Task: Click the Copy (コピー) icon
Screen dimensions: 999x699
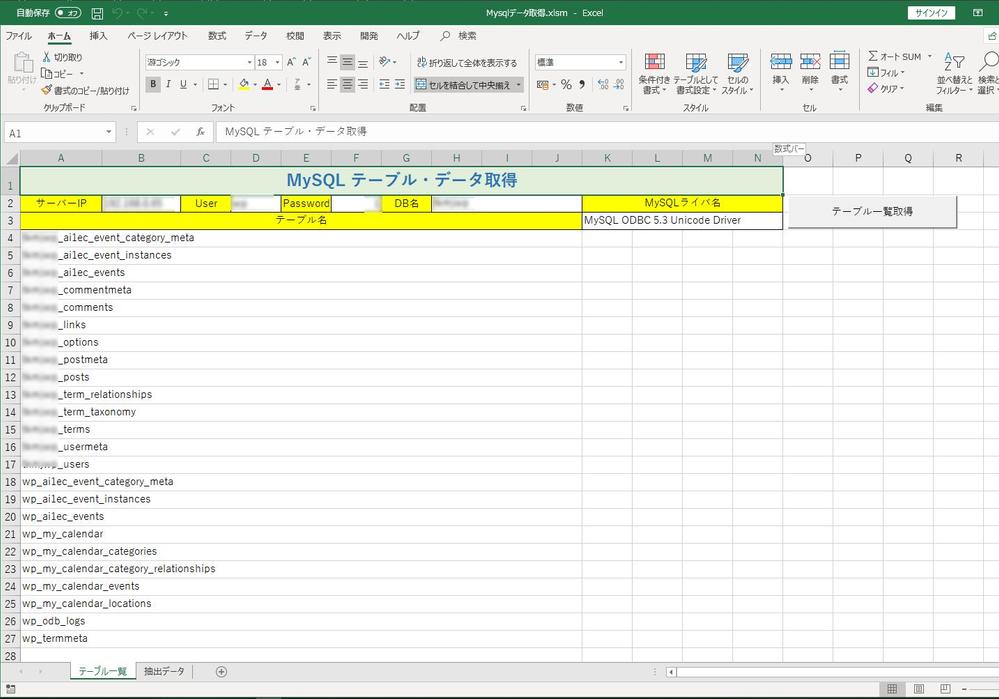Action: (x=47, y=73)
